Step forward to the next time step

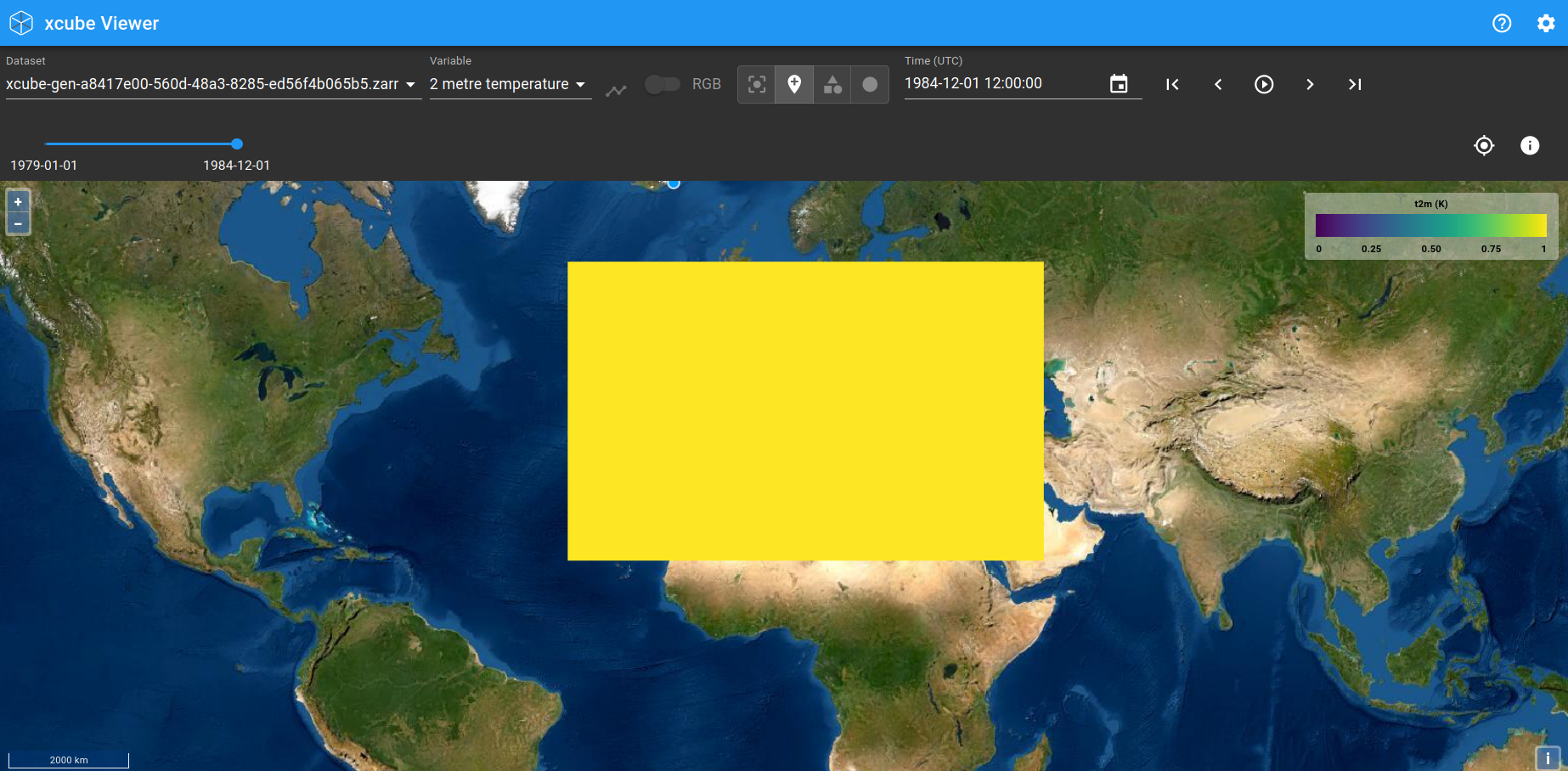(x=1310, y=84)
